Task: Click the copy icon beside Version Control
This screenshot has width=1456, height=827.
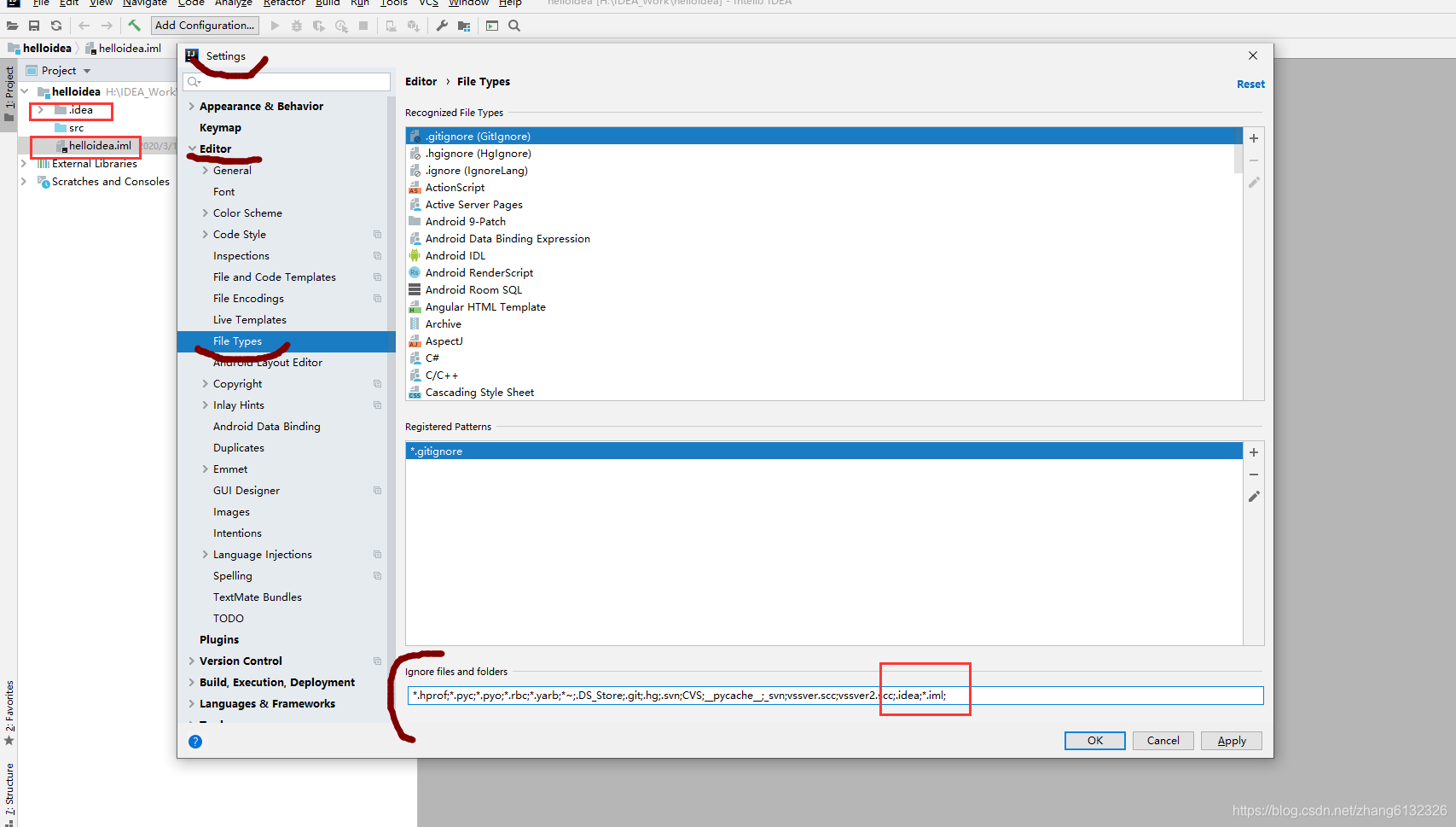Action: click(377, 661)
